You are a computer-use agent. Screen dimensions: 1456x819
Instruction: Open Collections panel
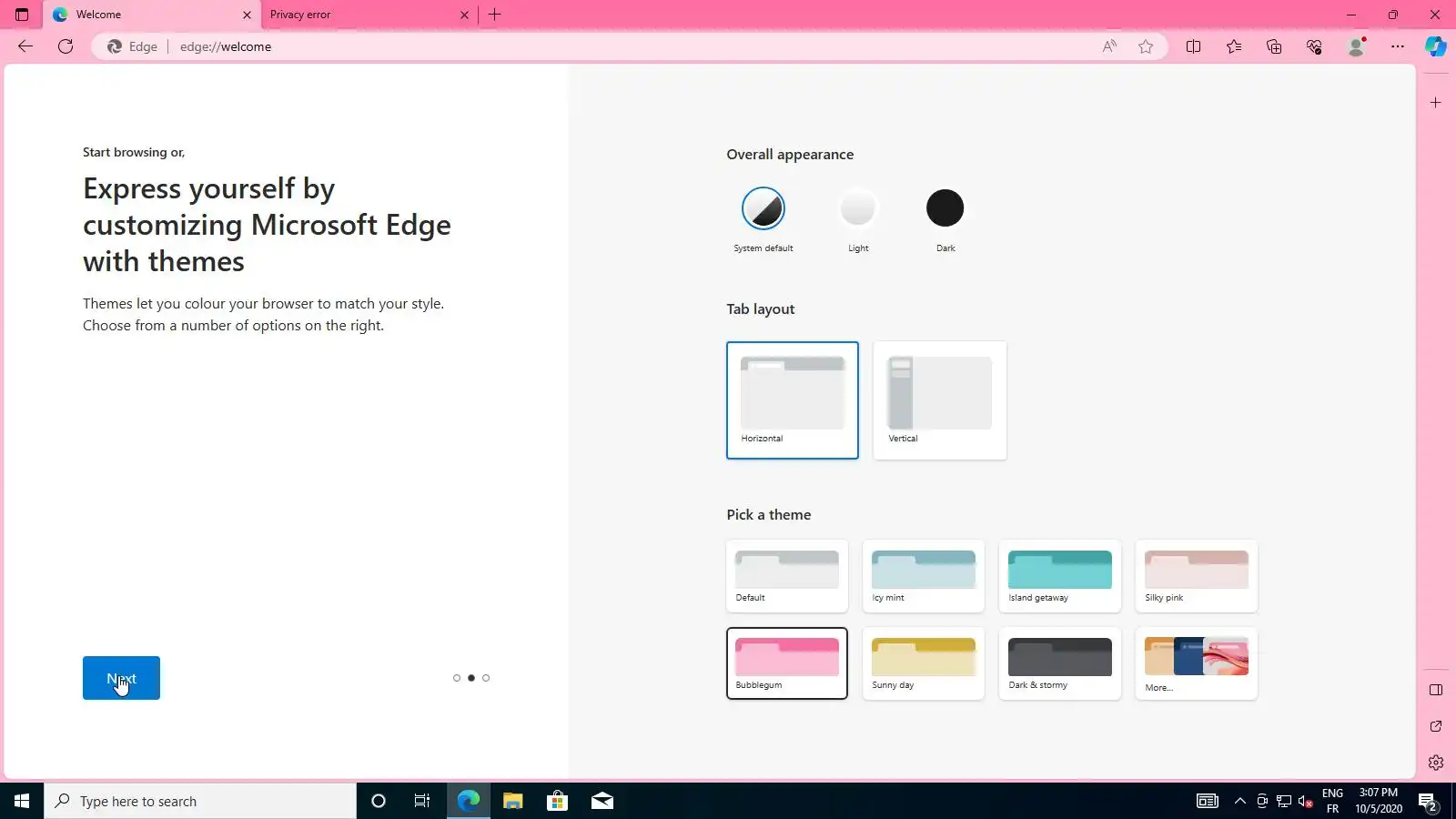coord(1274,46)
